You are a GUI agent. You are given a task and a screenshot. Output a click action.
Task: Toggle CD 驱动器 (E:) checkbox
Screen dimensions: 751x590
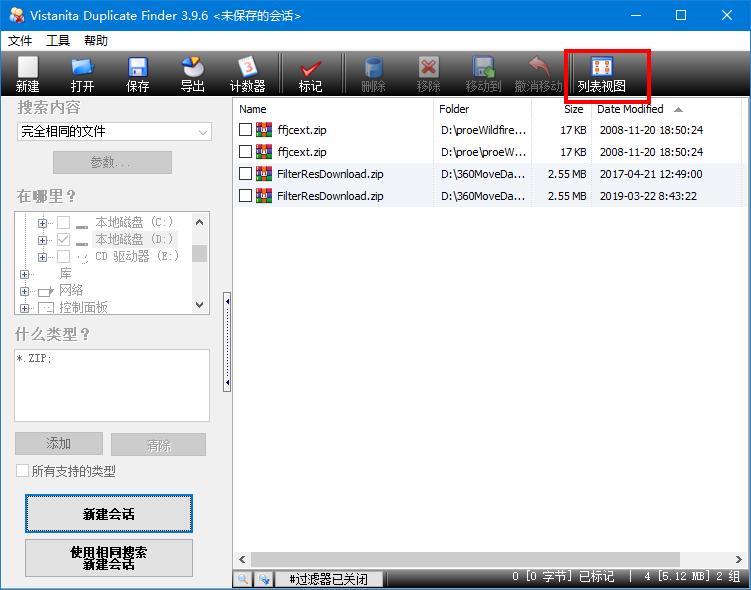click(x=63, y=257)
